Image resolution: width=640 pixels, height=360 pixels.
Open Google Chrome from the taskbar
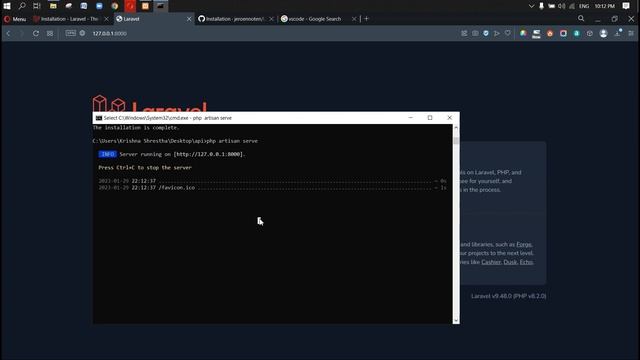pyautogui.click(x=115, y=6)
